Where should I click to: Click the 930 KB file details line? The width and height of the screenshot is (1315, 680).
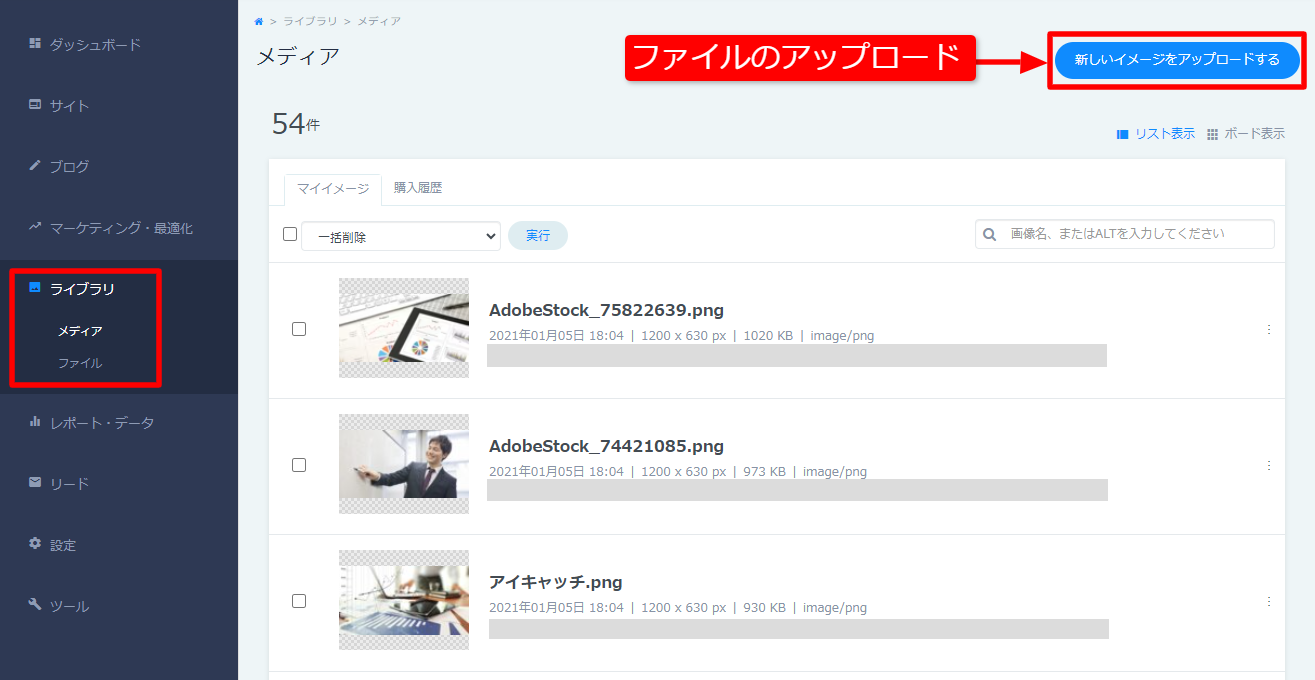click(x=678, y=608)
